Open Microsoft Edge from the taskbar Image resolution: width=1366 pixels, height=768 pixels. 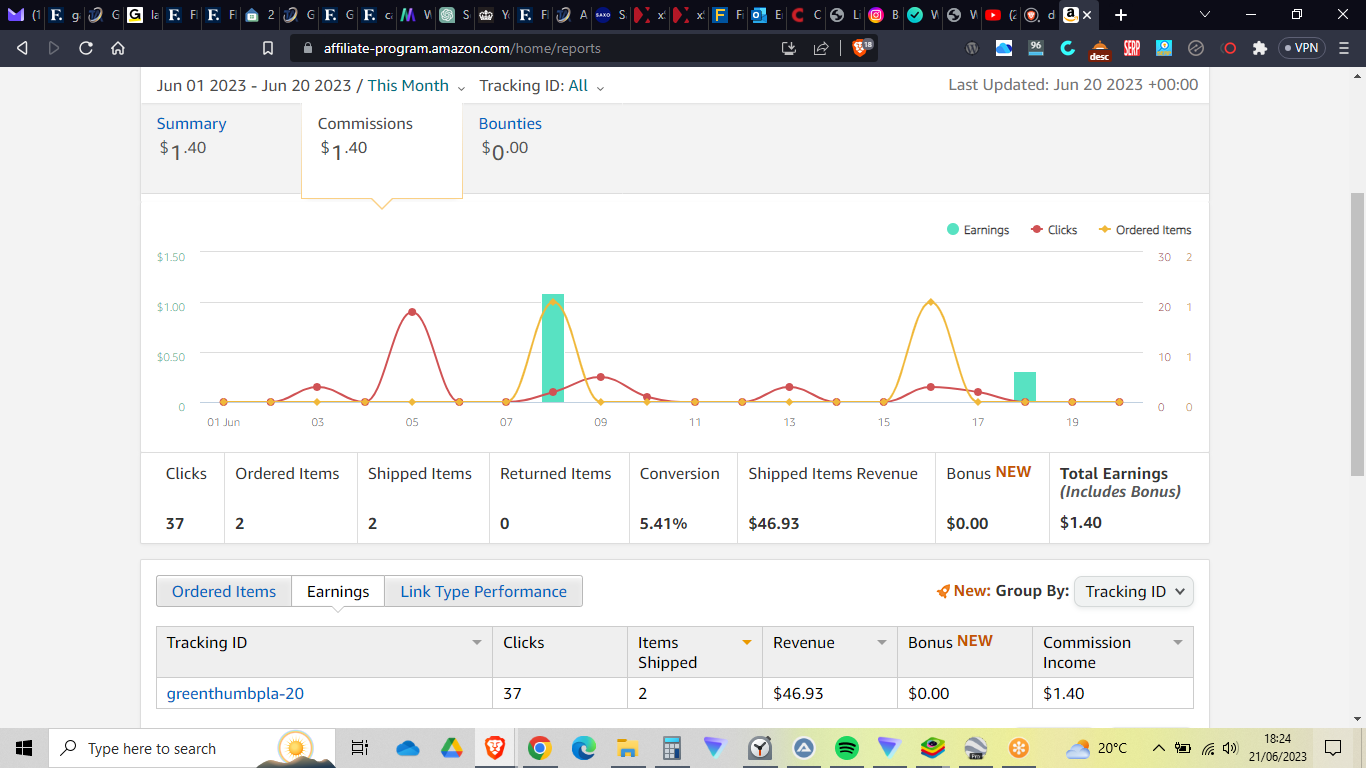(584, 748)
